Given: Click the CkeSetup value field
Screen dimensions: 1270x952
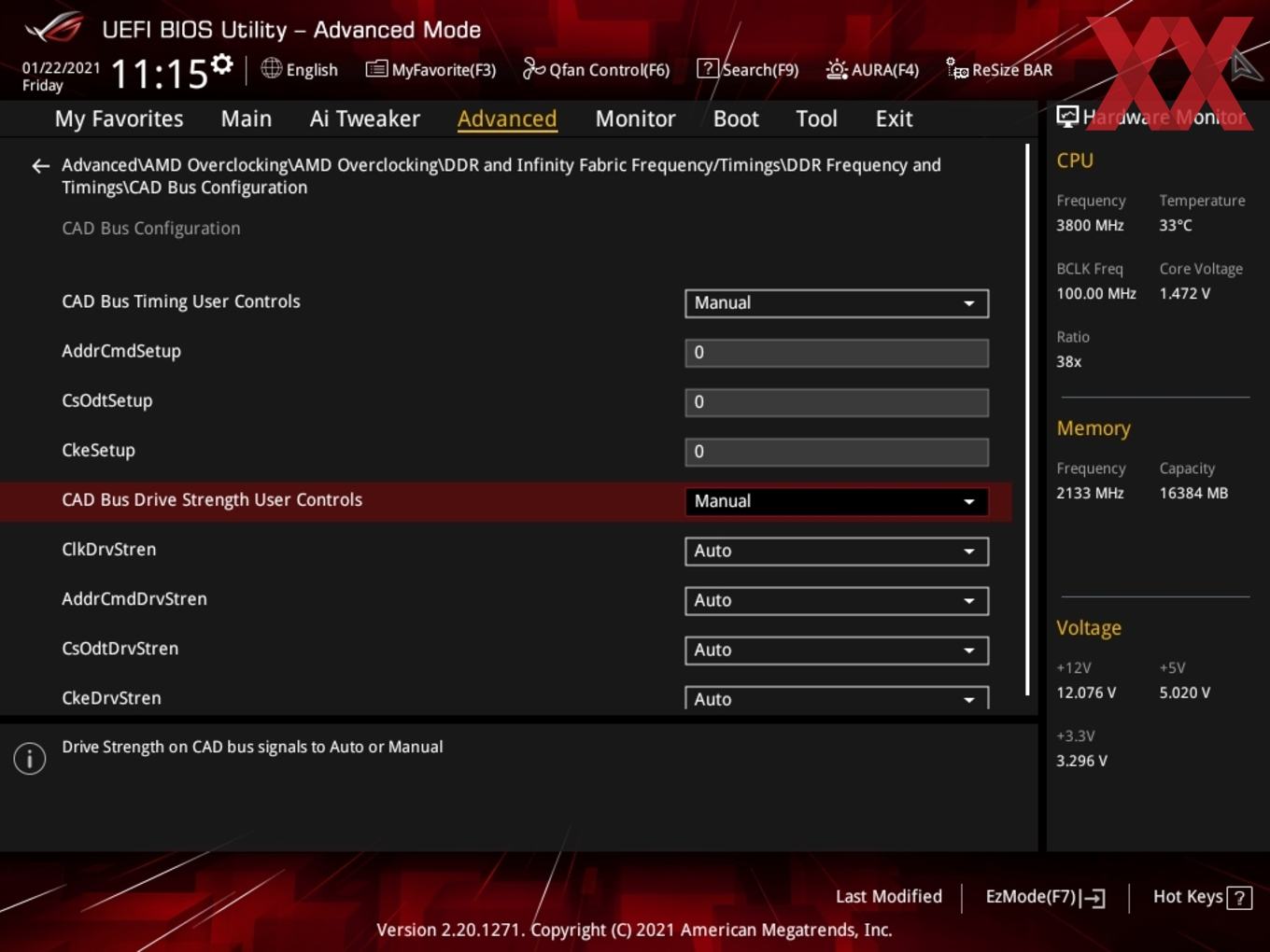Looking at the screenshot, I should (837, 452).
